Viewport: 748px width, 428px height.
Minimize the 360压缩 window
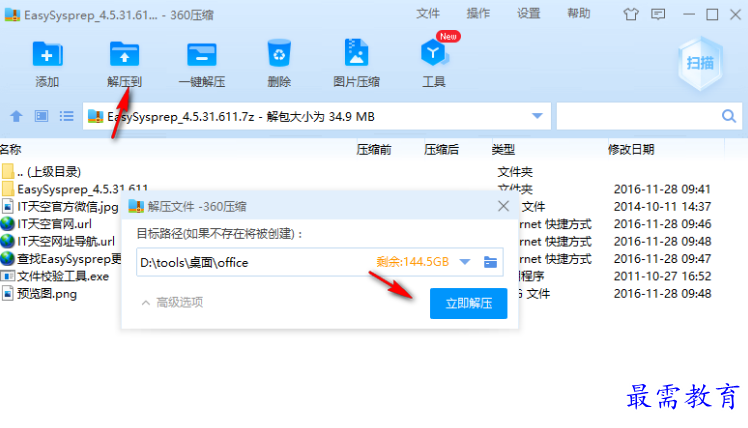click(x=689, y=14)
